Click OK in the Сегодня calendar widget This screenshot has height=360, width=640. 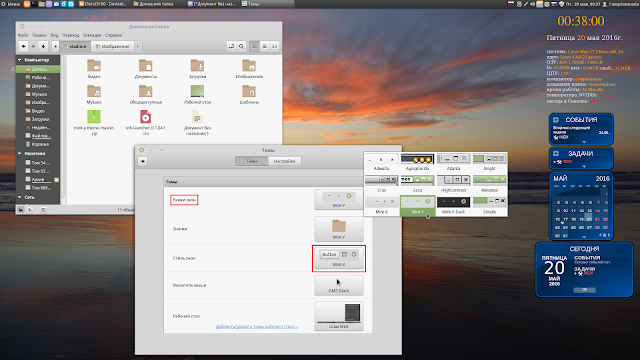pyautogui.click(x=584, y=290)
